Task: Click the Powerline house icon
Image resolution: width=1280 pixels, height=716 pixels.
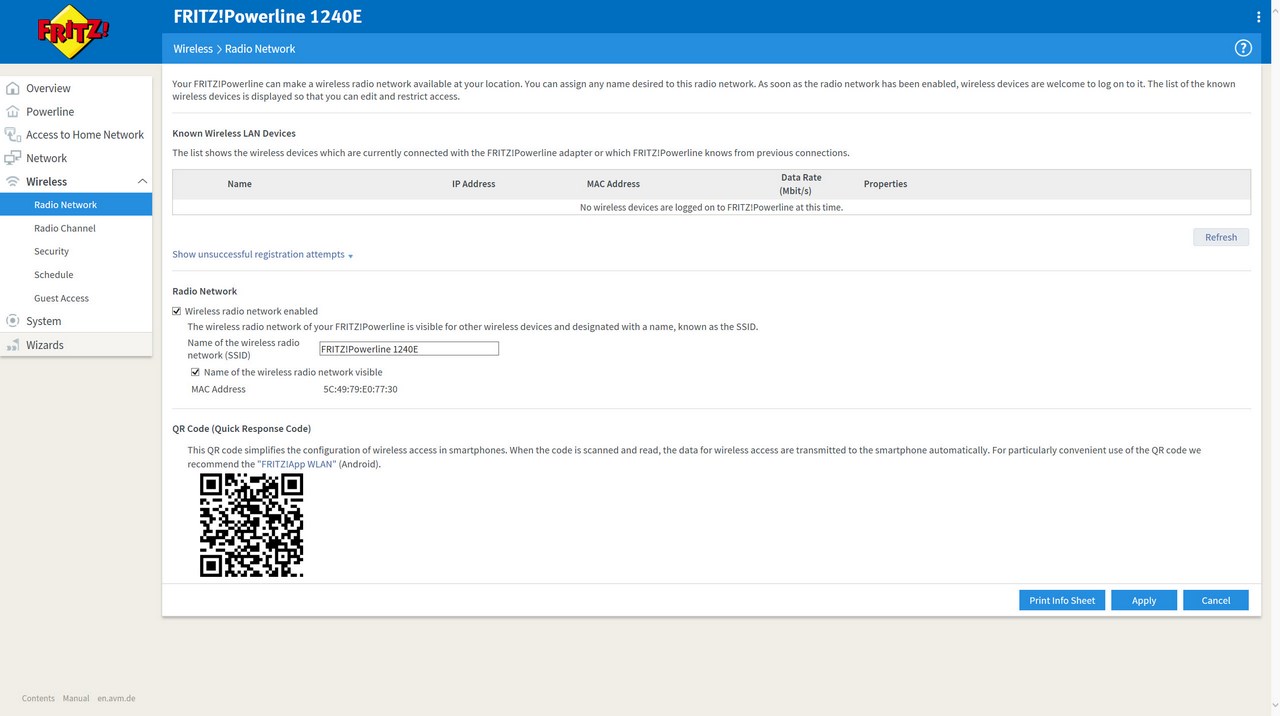Action: [x=13, y=111]
